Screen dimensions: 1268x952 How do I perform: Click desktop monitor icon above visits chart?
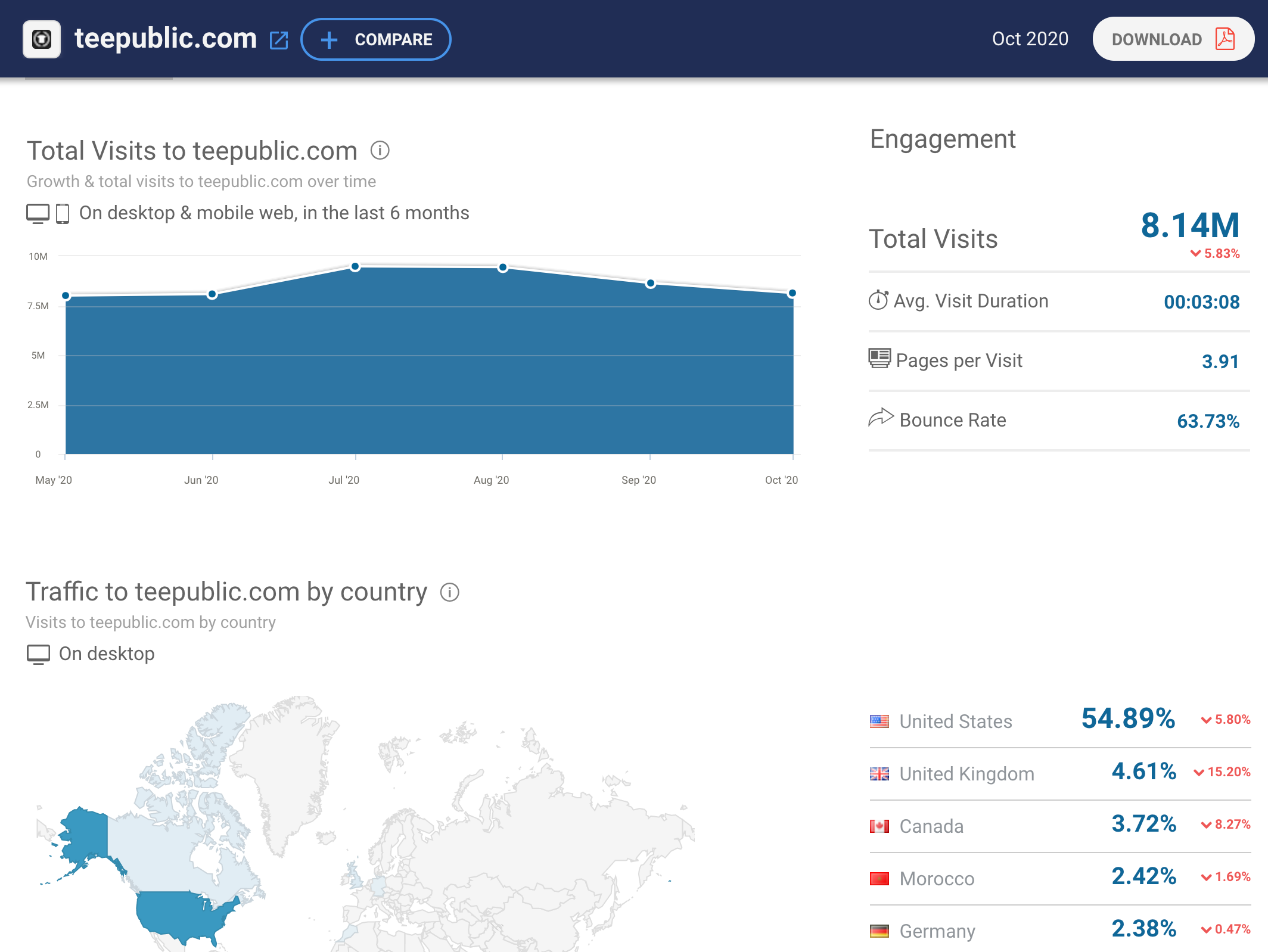38,213
